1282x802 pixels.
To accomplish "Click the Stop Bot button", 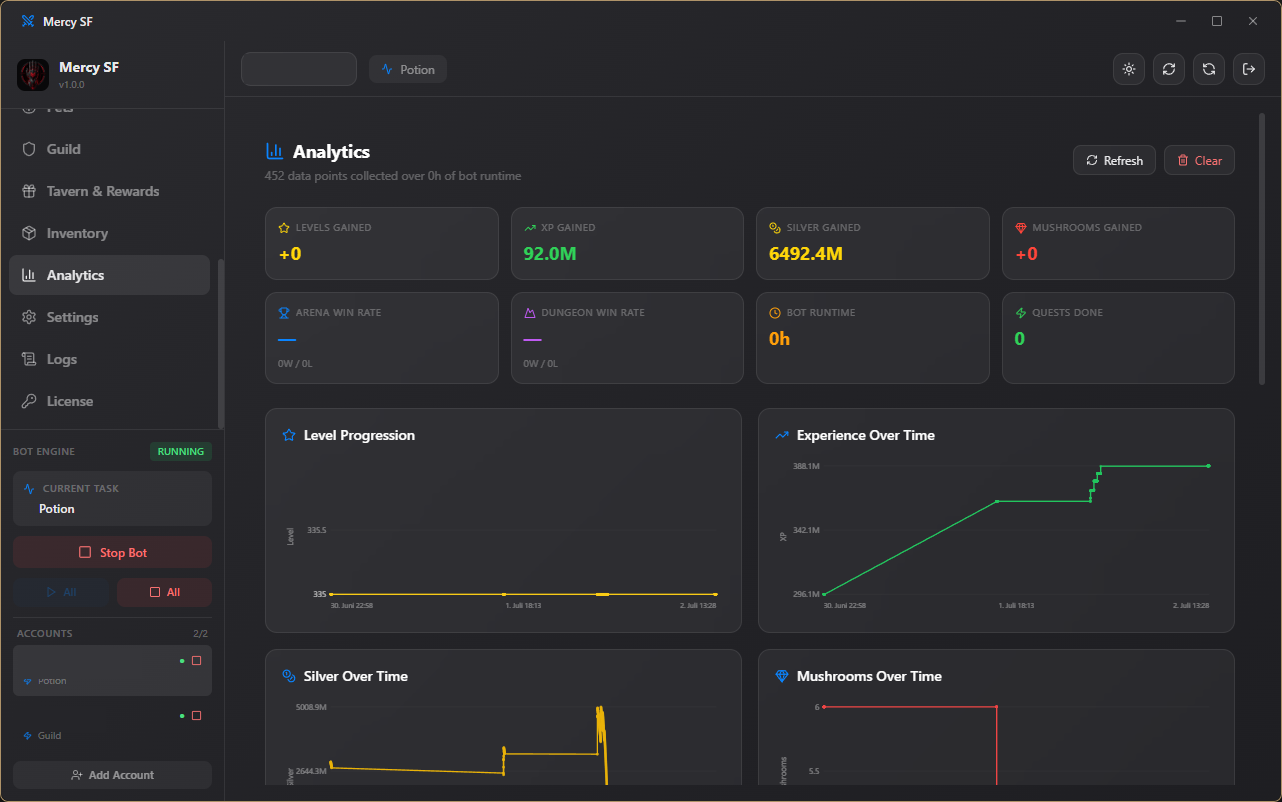I will point(112,552).
